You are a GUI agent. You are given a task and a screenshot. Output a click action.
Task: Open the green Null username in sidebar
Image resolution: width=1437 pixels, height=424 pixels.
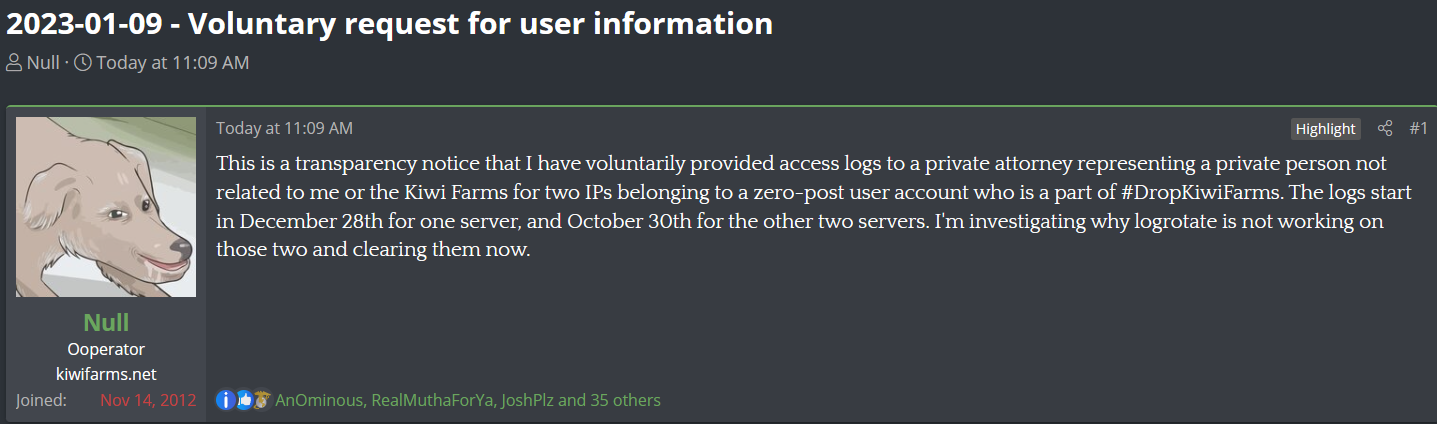coord(106,322)
